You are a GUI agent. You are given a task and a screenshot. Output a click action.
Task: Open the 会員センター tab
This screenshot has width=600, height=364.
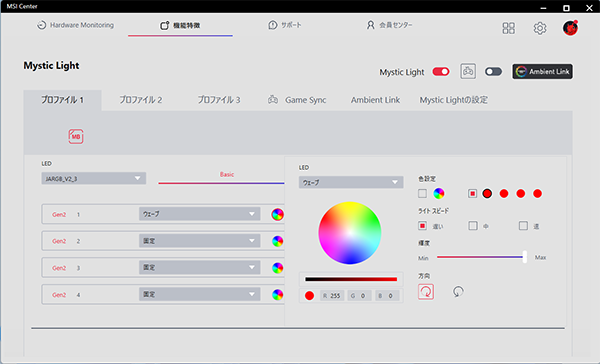(x=390, y=25)
